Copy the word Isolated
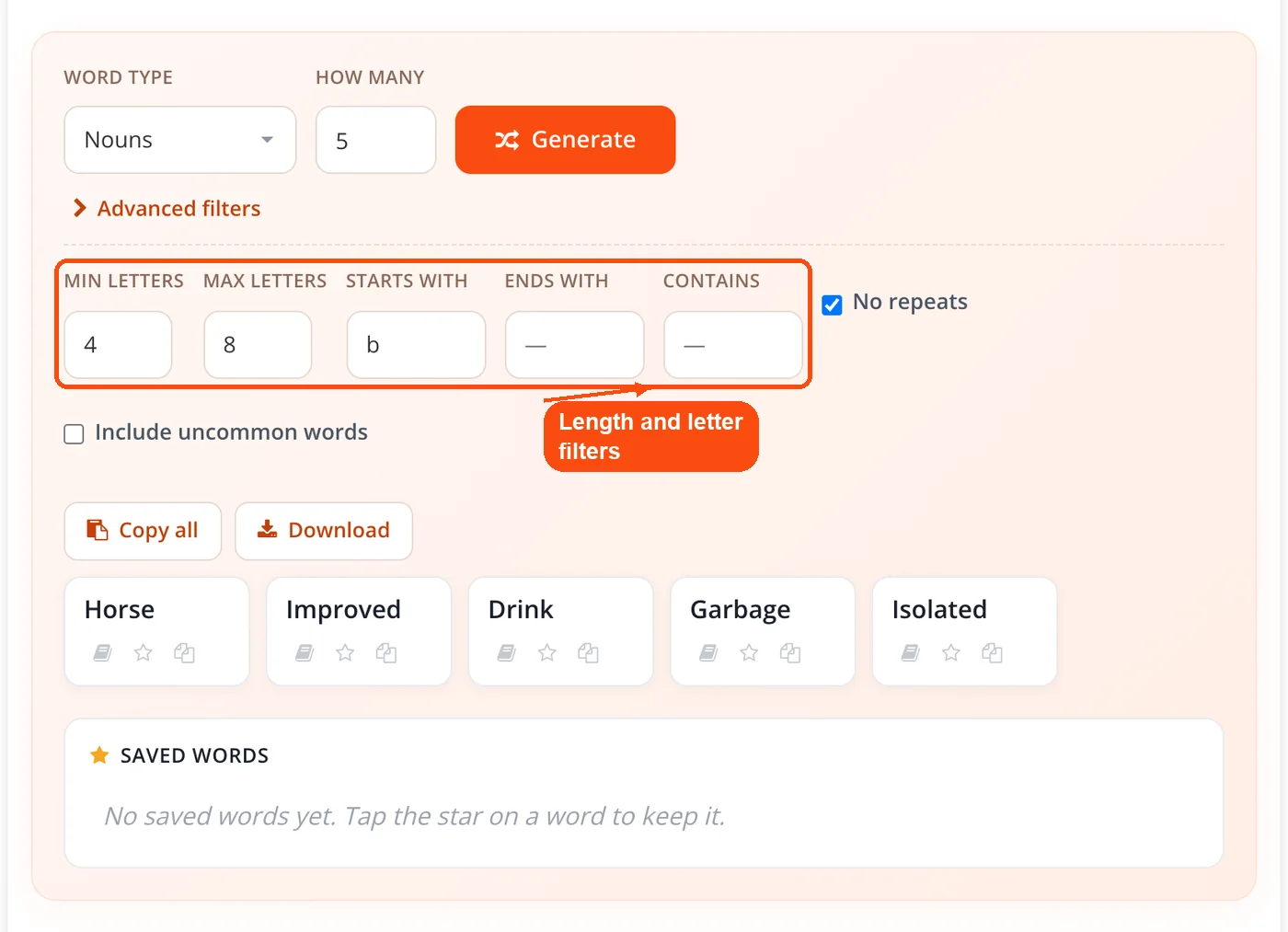 (x=992, y=652)
